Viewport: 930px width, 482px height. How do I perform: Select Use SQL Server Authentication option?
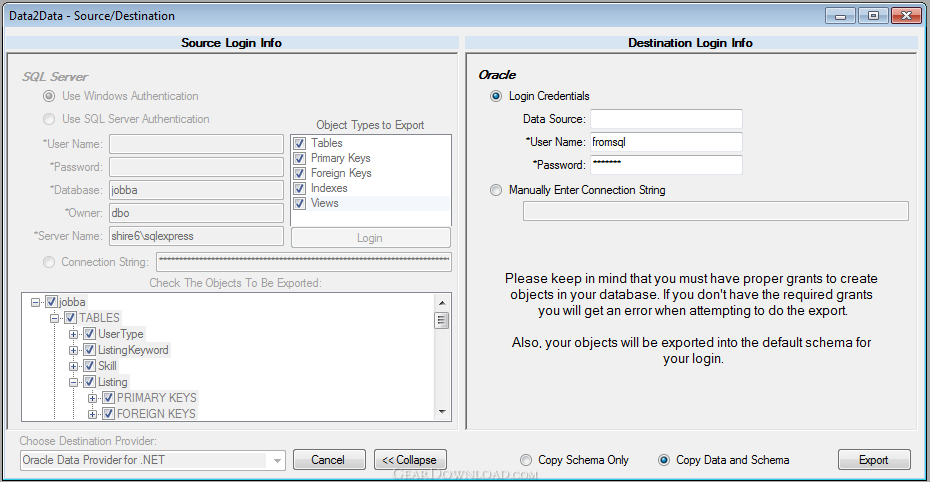49,119
